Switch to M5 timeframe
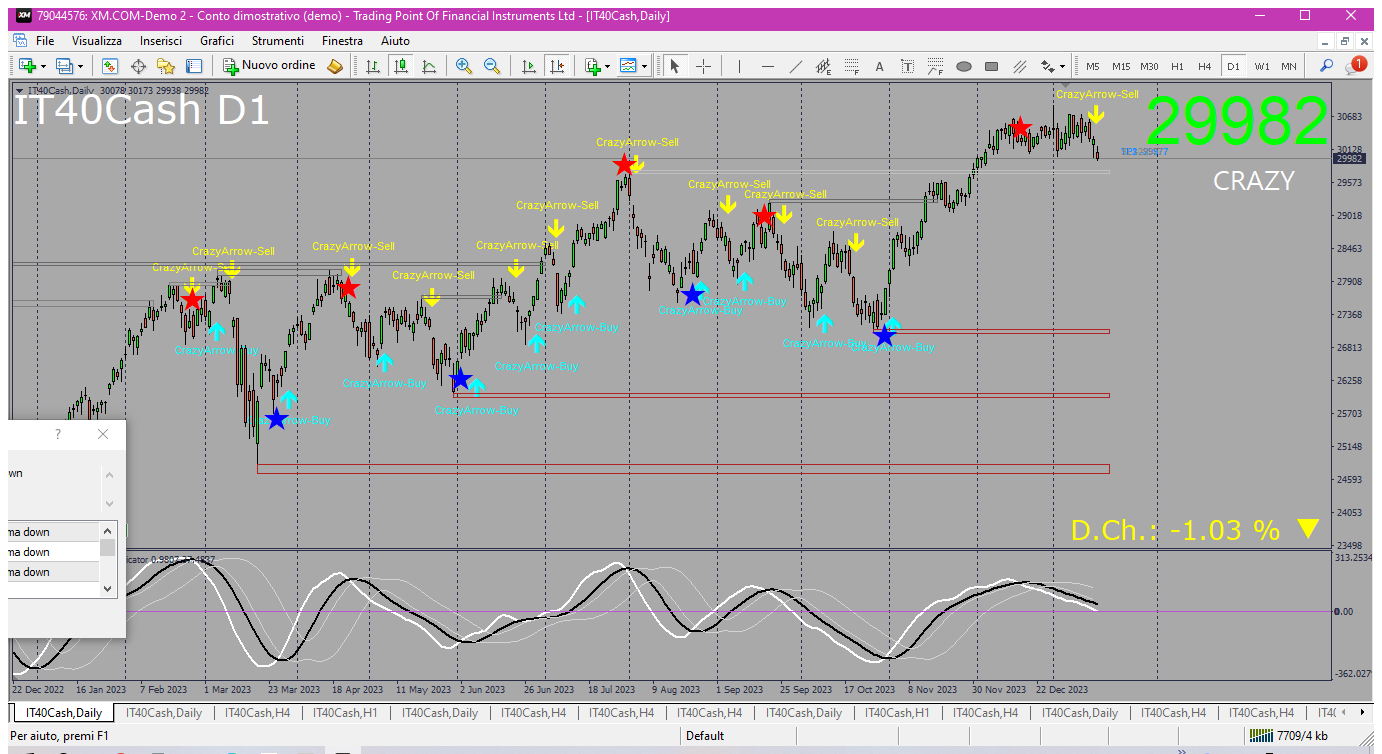 1092,66
